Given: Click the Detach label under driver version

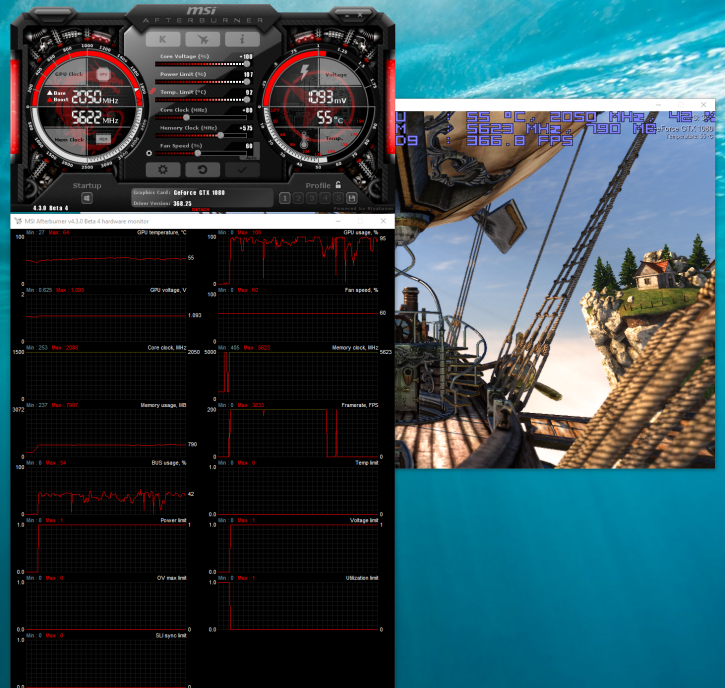Looking at the screenshot, I should 201,209.
